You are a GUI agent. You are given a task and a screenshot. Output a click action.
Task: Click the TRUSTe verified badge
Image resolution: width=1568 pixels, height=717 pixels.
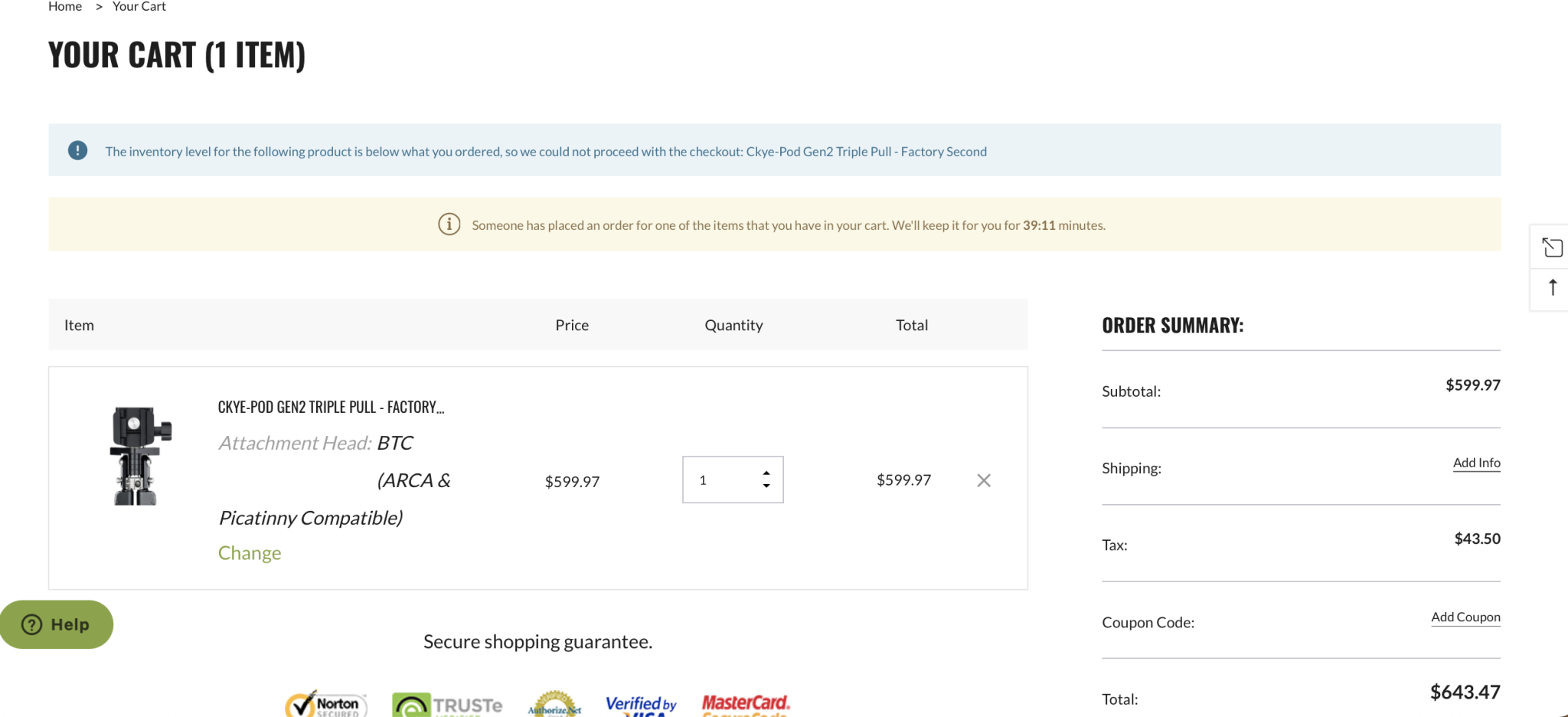[447, 706]
